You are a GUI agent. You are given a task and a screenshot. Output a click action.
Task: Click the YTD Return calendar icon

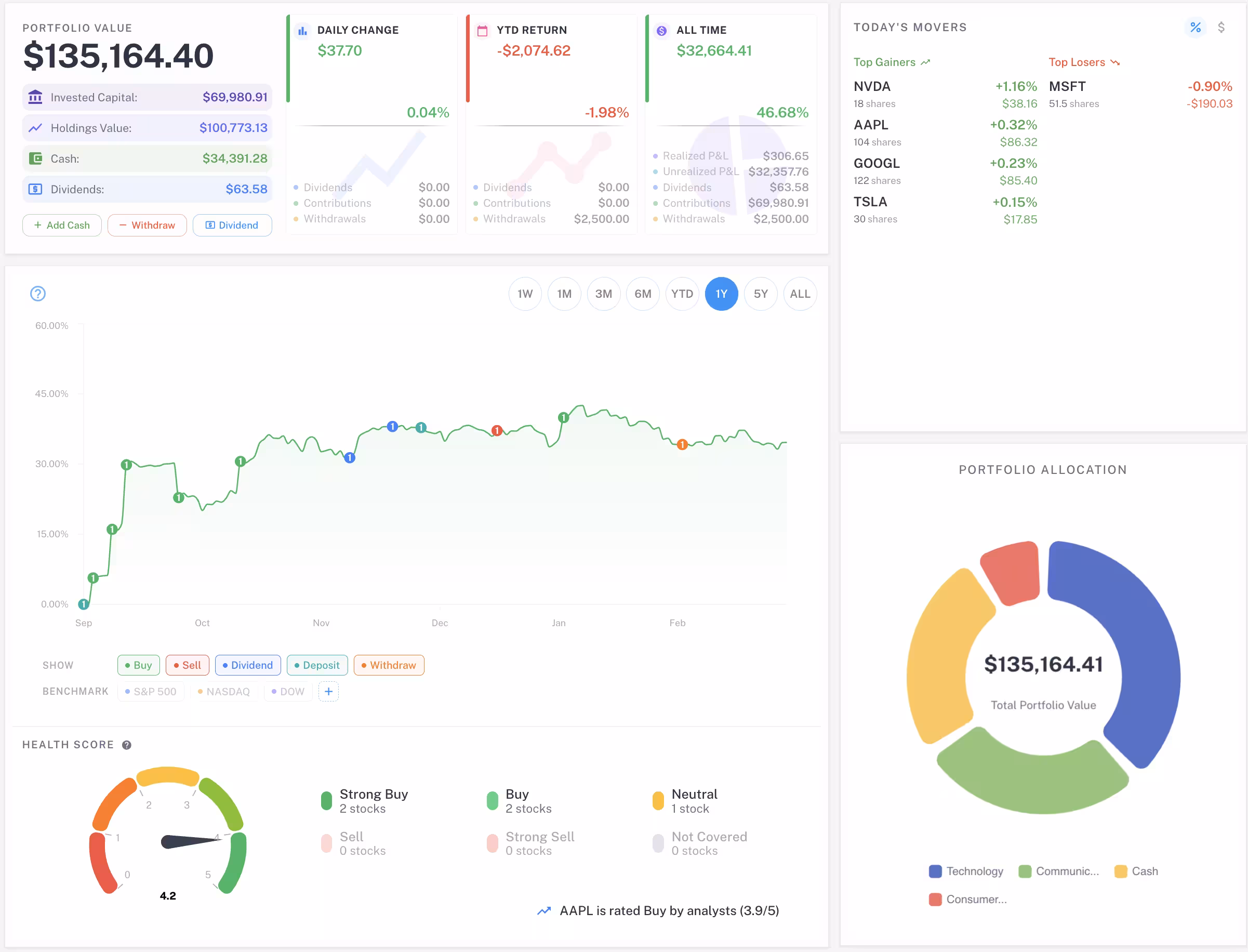[482, 30]
